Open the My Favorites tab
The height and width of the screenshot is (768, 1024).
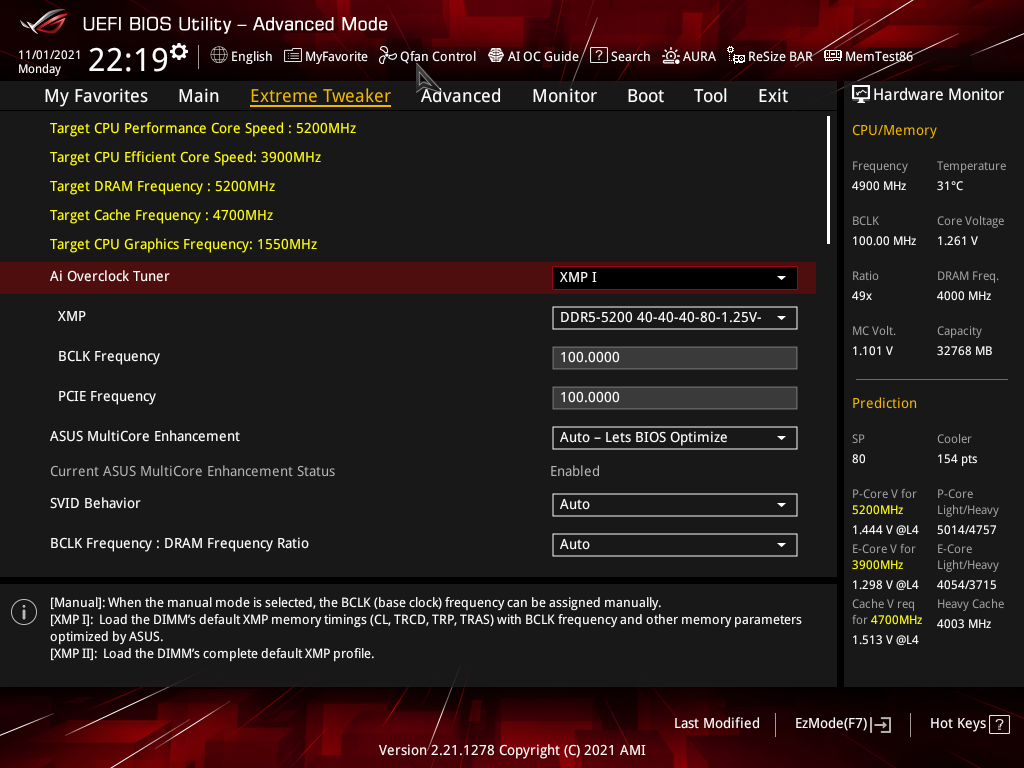point(96,96)
